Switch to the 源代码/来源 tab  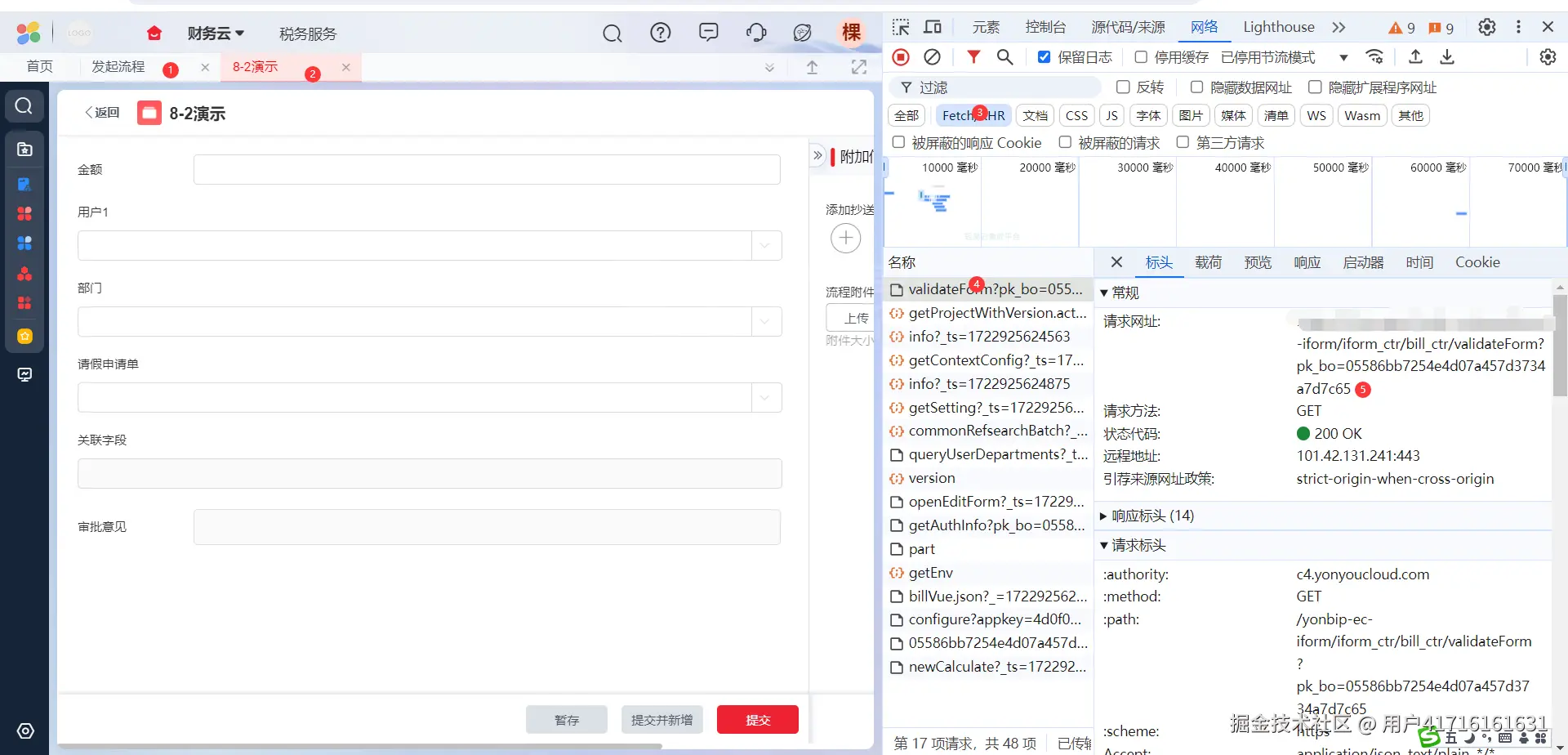(x=1128, y=27)
